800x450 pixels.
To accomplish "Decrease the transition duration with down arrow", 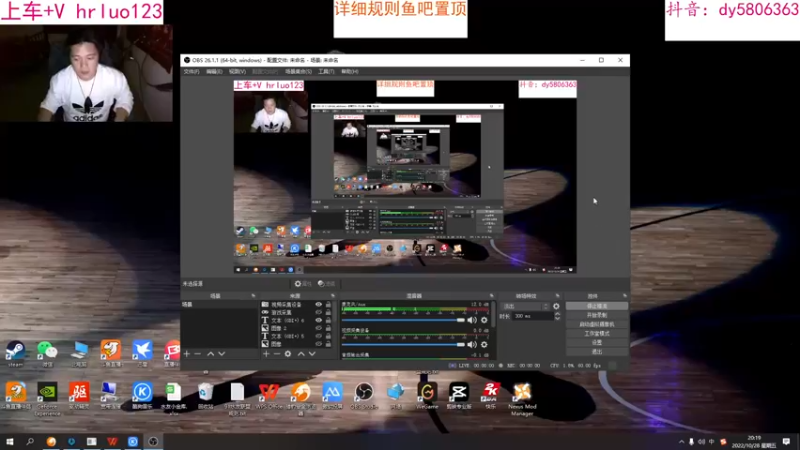I will coord(557,318).
